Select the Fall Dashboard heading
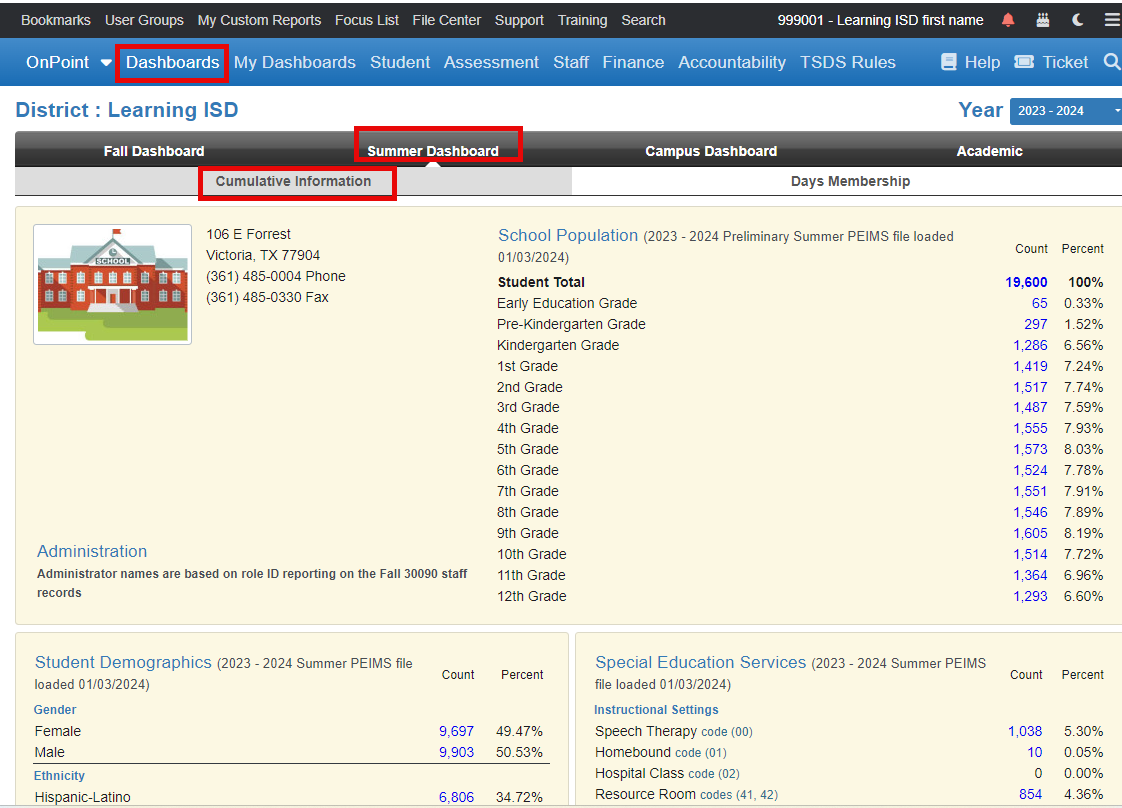This screenshot has height=808, width=1122. point(154,150)
